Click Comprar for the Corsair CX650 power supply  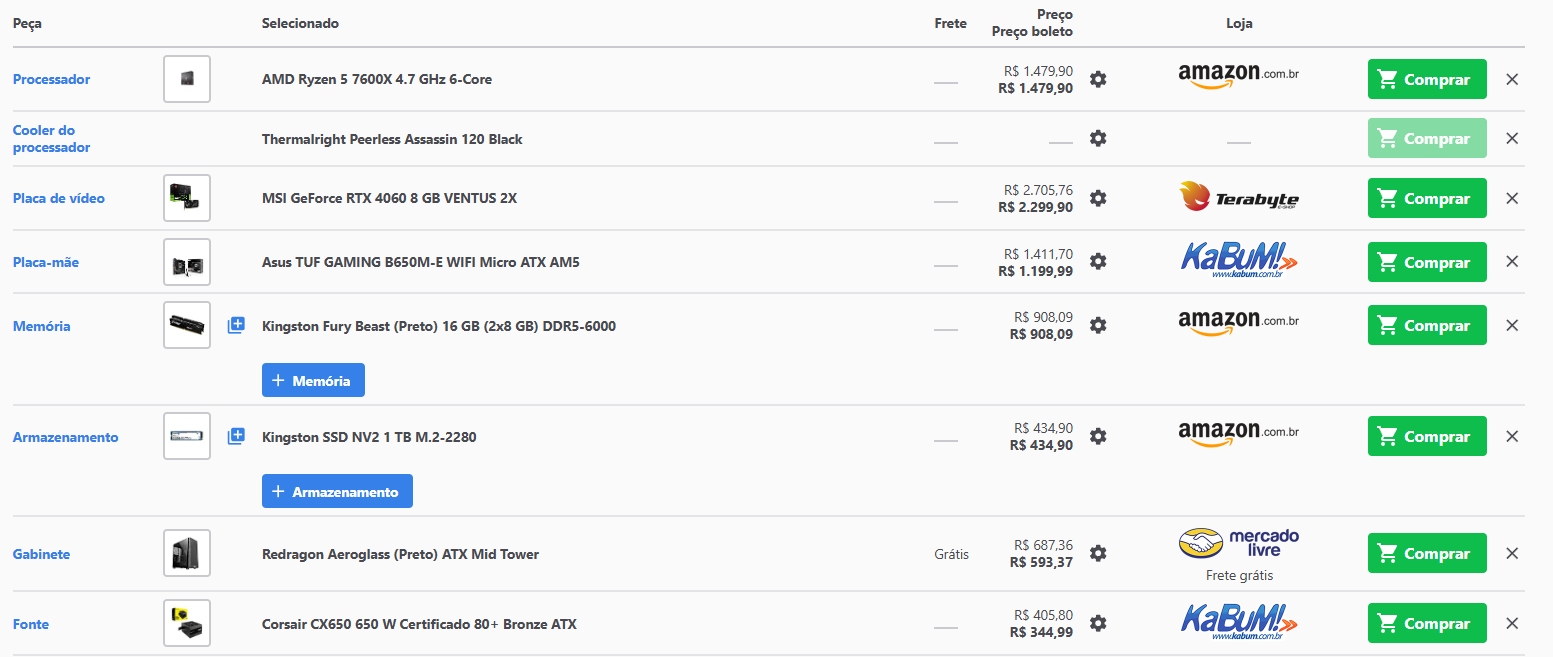(x=1427, y=623)
